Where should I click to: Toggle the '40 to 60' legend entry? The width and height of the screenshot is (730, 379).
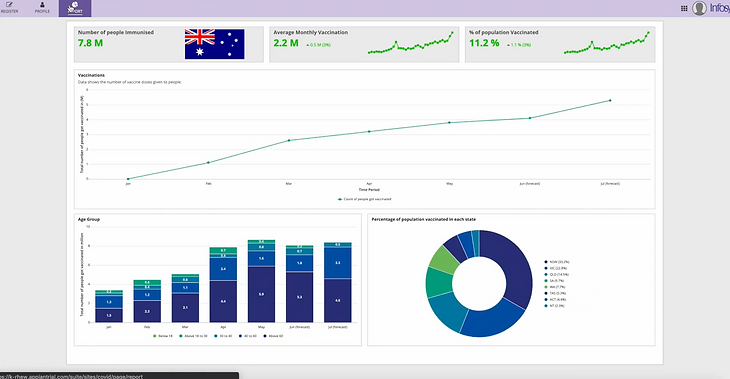coord(248,336)
